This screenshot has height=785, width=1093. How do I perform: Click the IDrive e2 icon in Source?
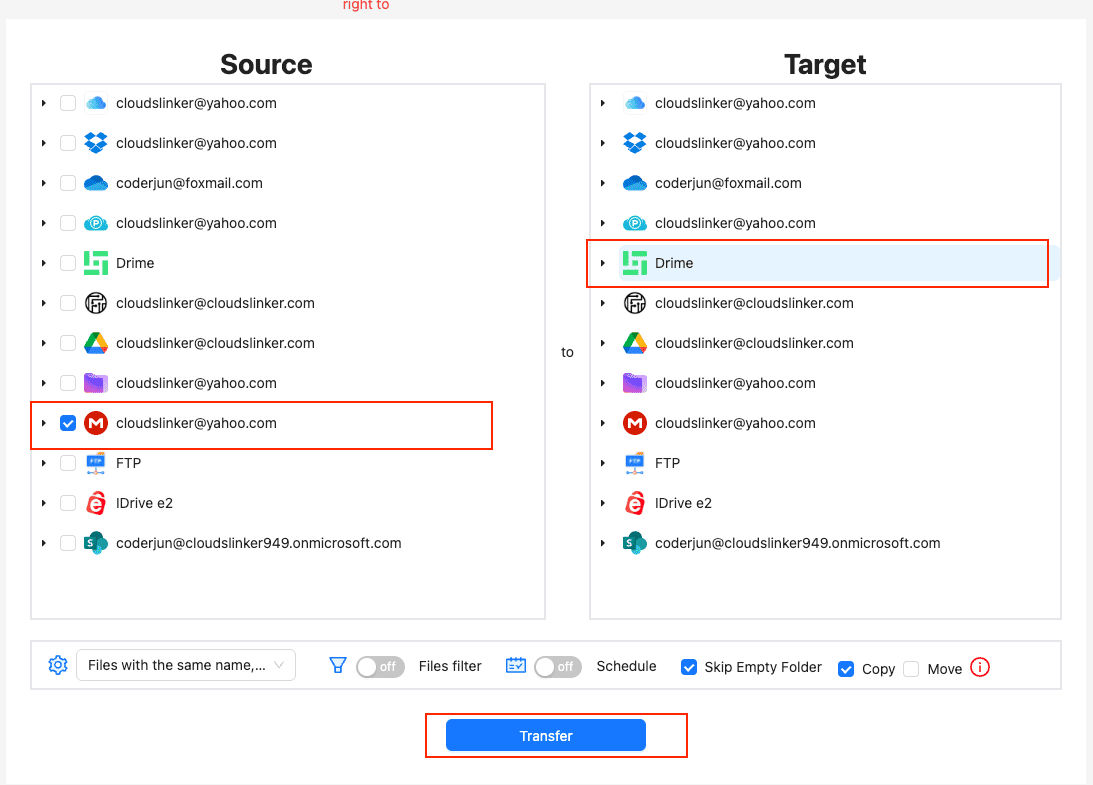[96, 503]
